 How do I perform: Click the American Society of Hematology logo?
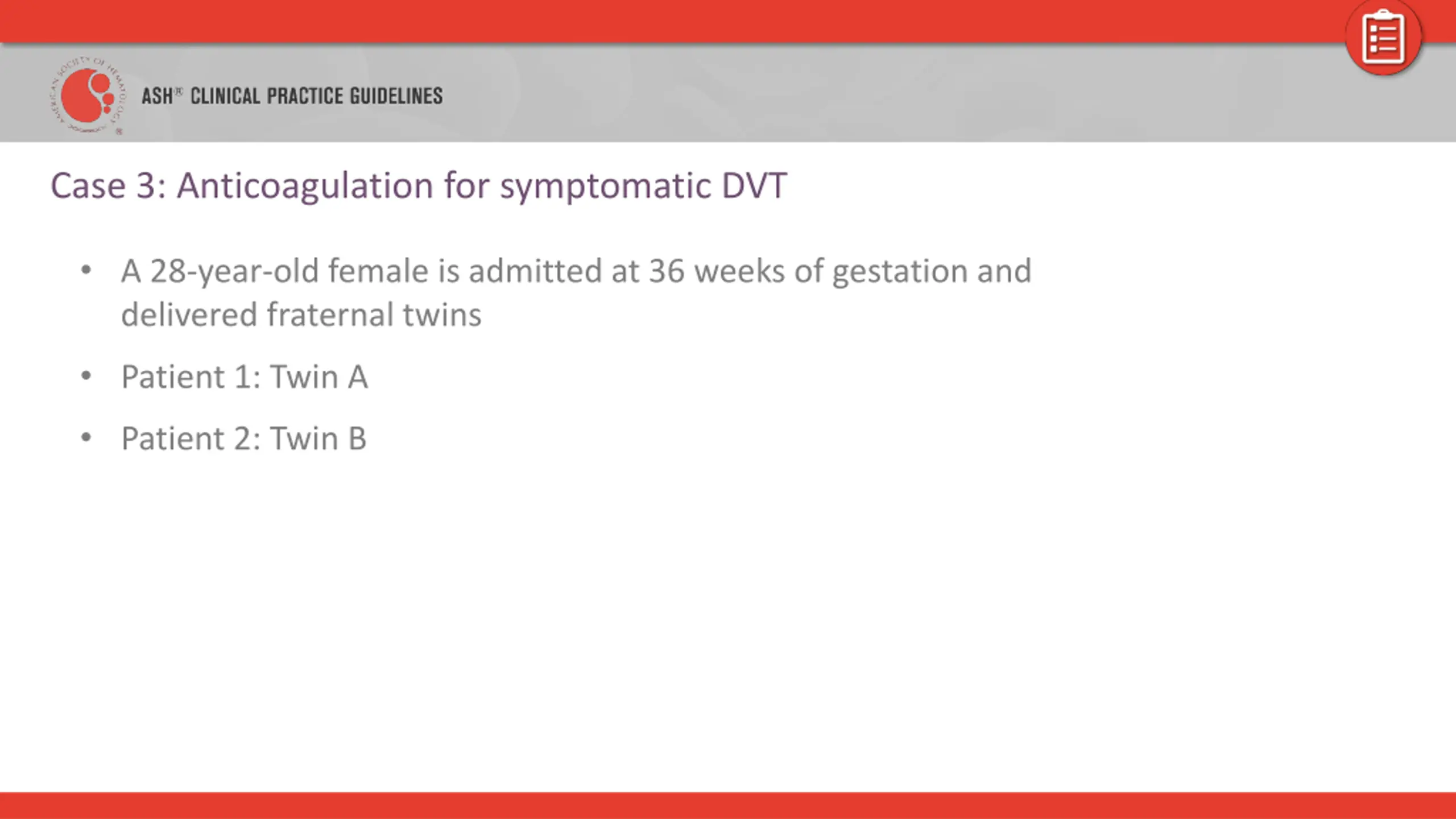87,95
